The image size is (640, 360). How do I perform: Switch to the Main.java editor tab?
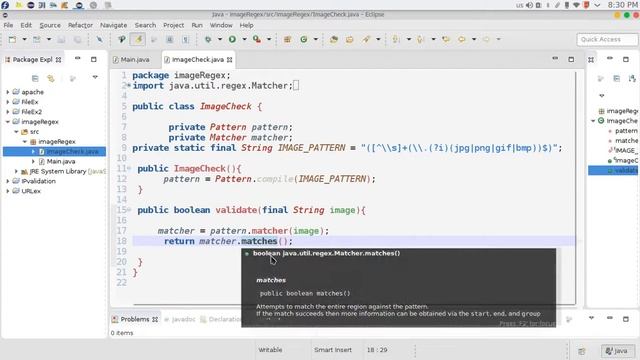coord(131,60)
